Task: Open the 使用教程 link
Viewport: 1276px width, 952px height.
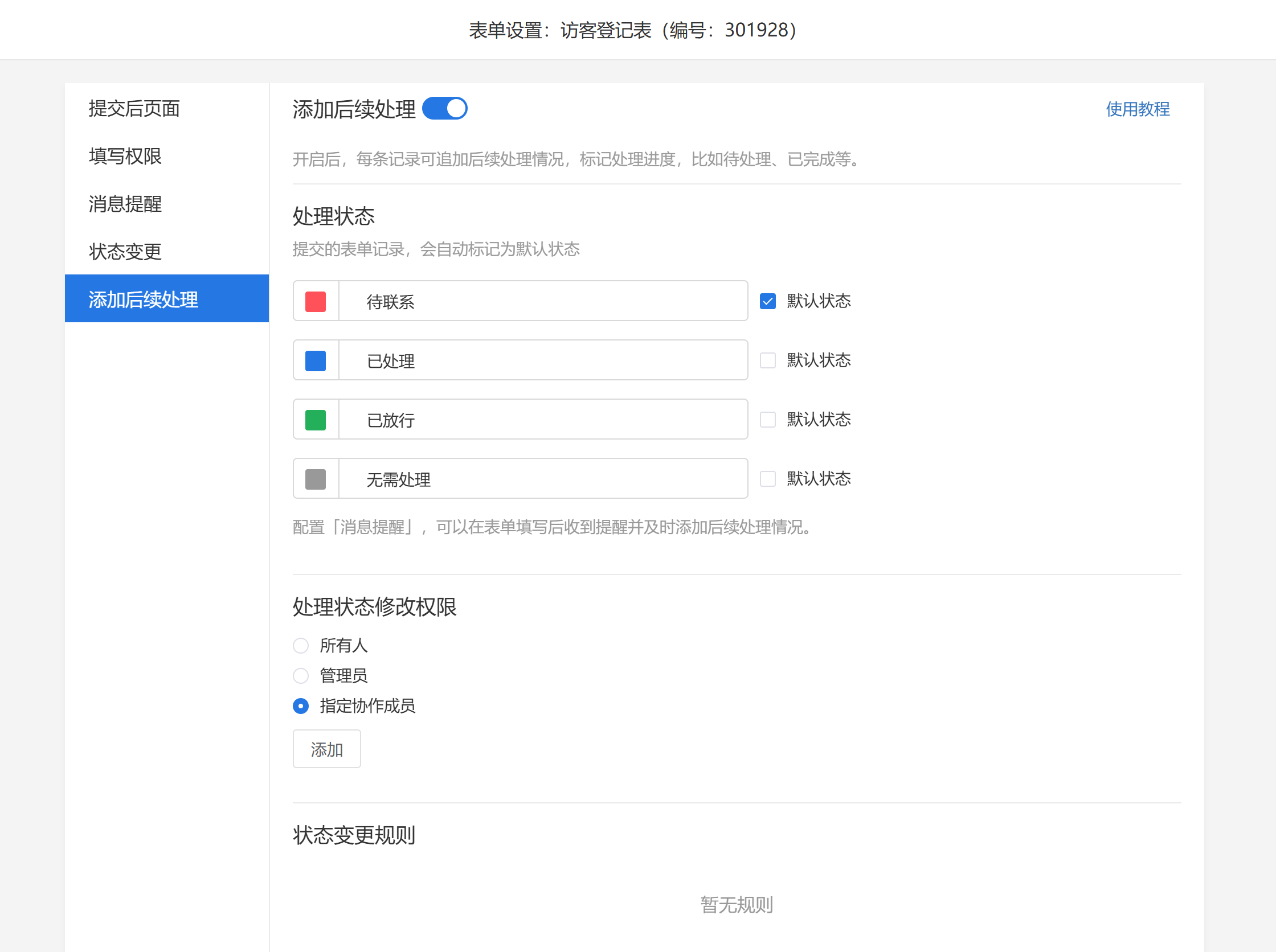Action: [1137, 109]
